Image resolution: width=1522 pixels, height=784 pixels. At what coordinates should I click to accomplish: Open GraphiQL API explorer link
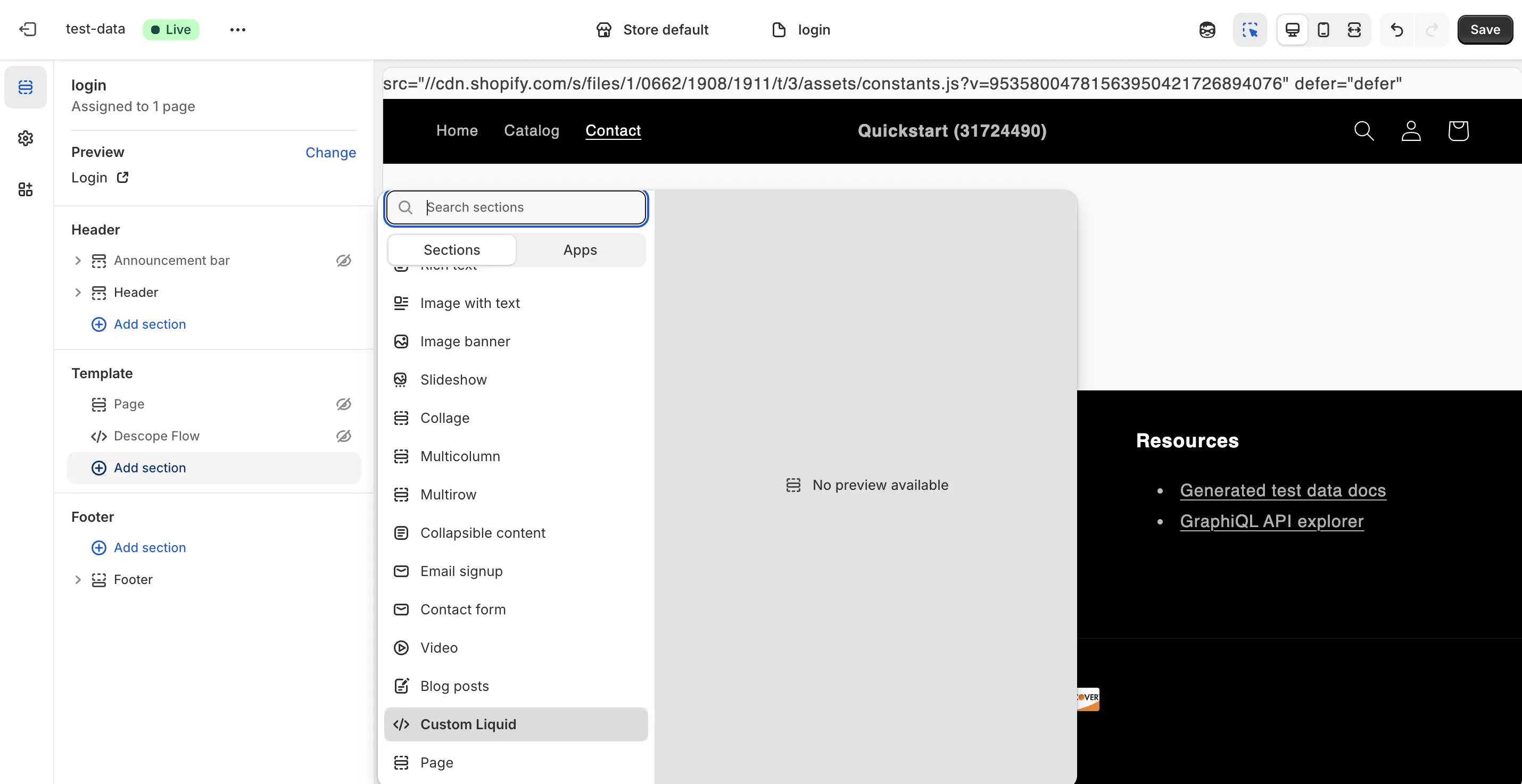1271,521
